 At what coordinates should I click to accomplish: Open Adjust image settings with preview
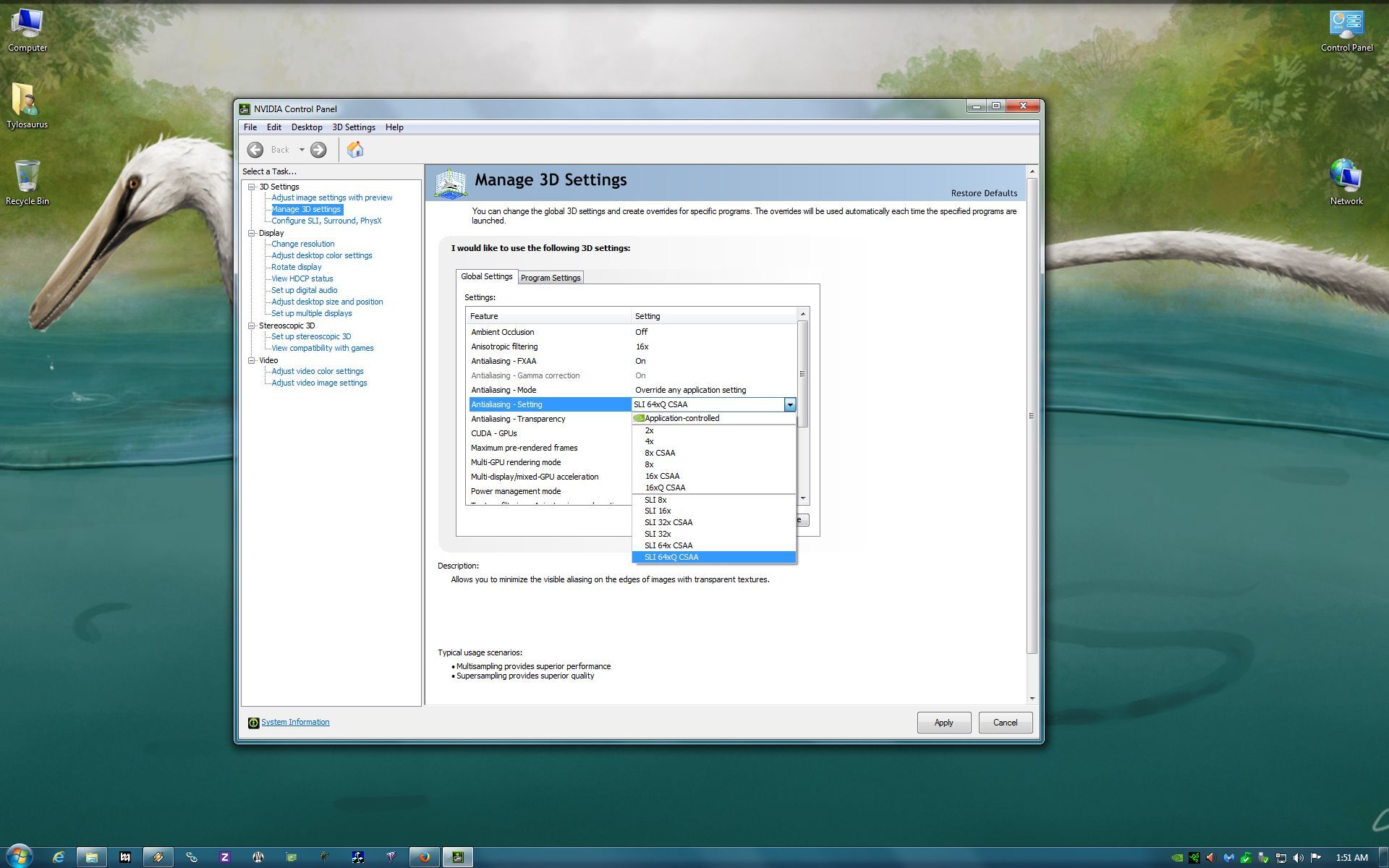(332, 197)
